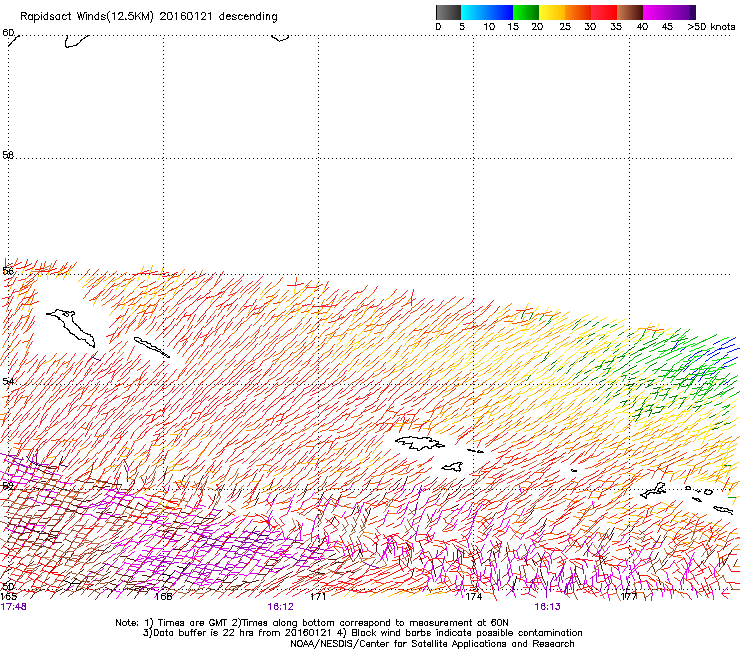Click the red 30-35 knots legend swatch

click(x=604, y=12)
